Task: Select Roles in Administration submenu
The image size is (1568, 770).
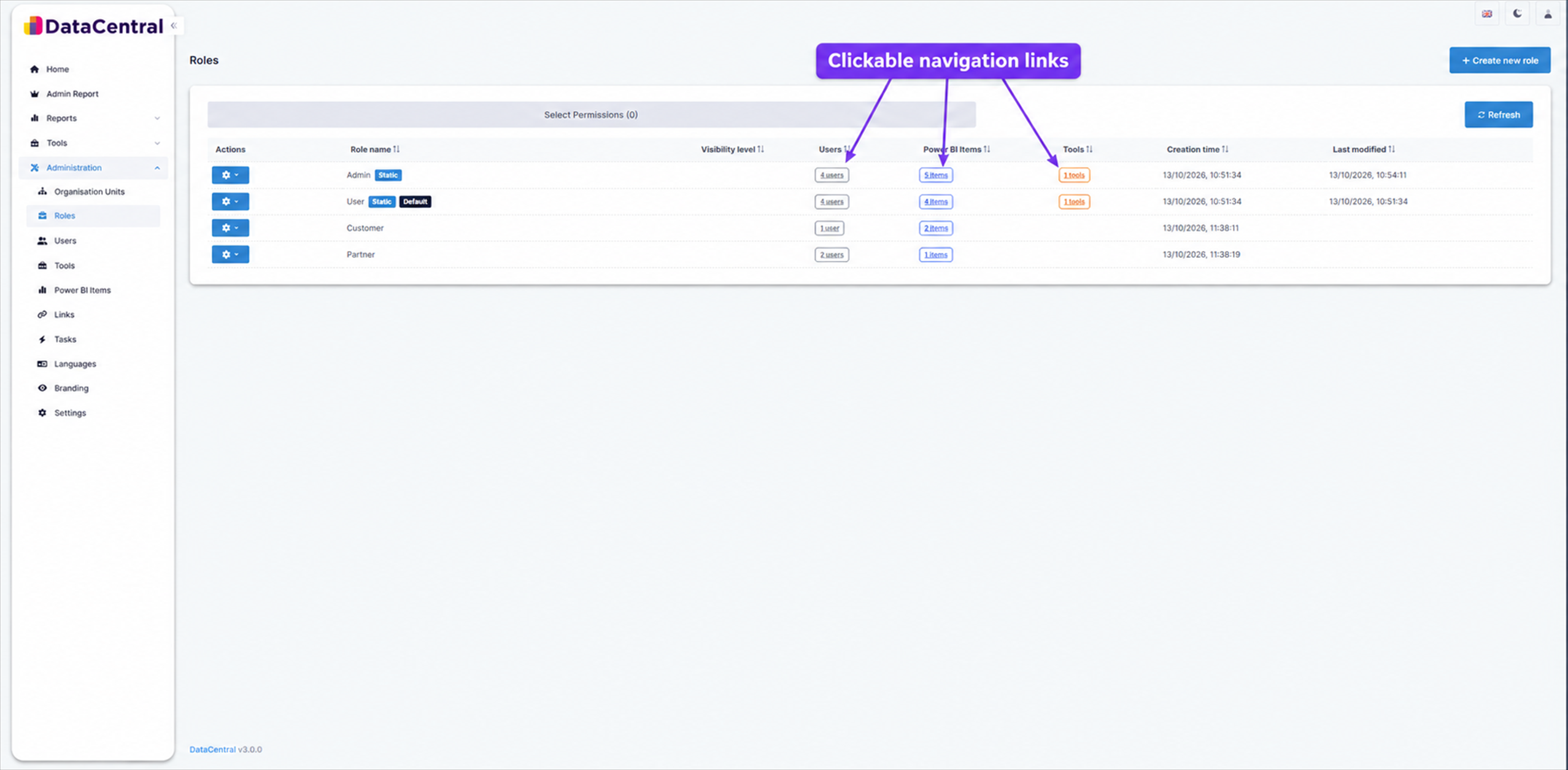Action: [93, 216]
